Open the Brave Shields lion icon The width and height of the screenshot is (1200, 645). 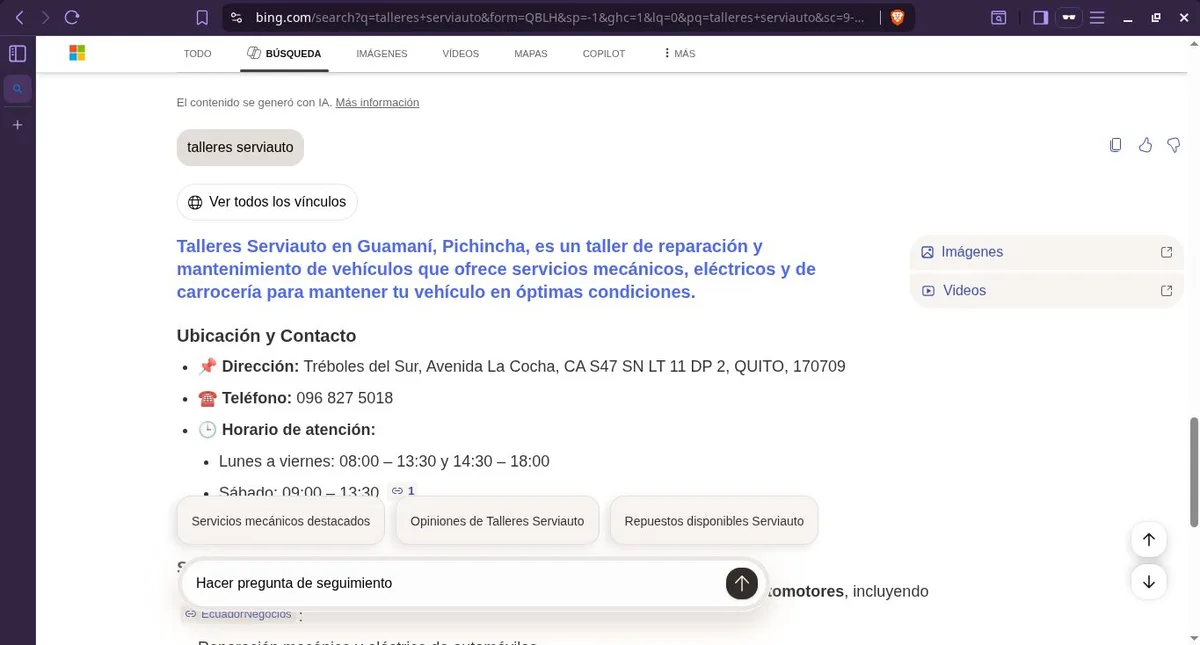coord(897,17)
